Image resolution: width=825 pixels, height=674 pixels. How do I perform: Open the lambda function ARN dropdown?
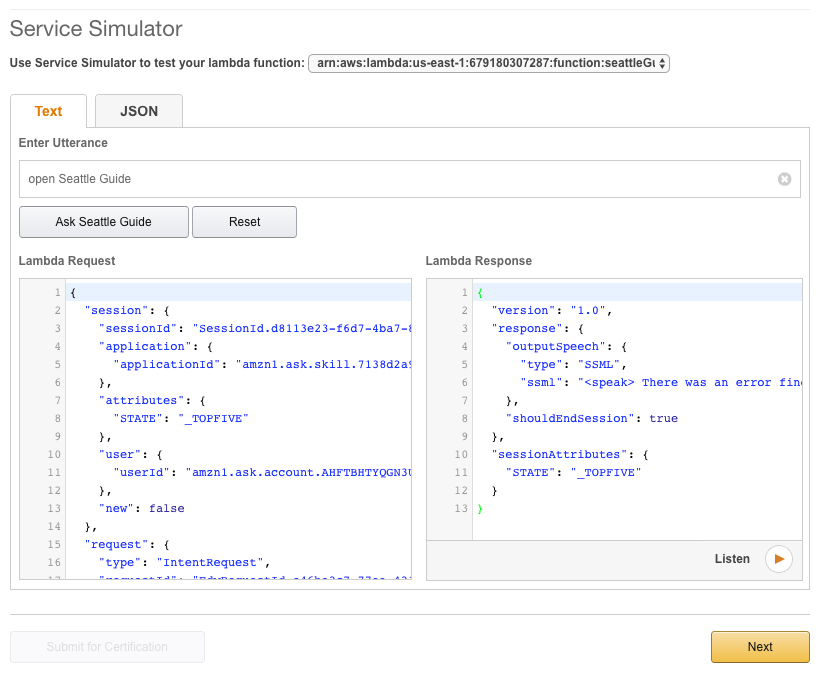pos(488,63)
